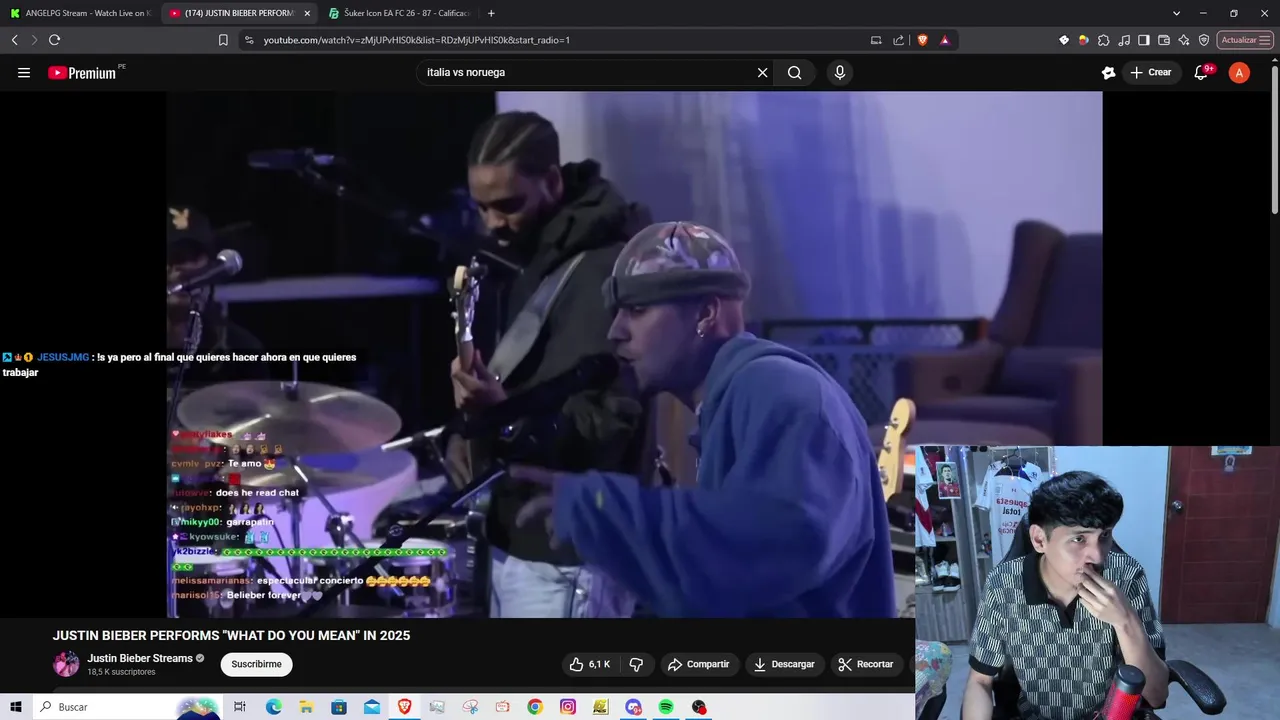Switch to Šuker Icon EA FC 26 tab
This screenshot has width=1280, height=720.
(399, 13)
